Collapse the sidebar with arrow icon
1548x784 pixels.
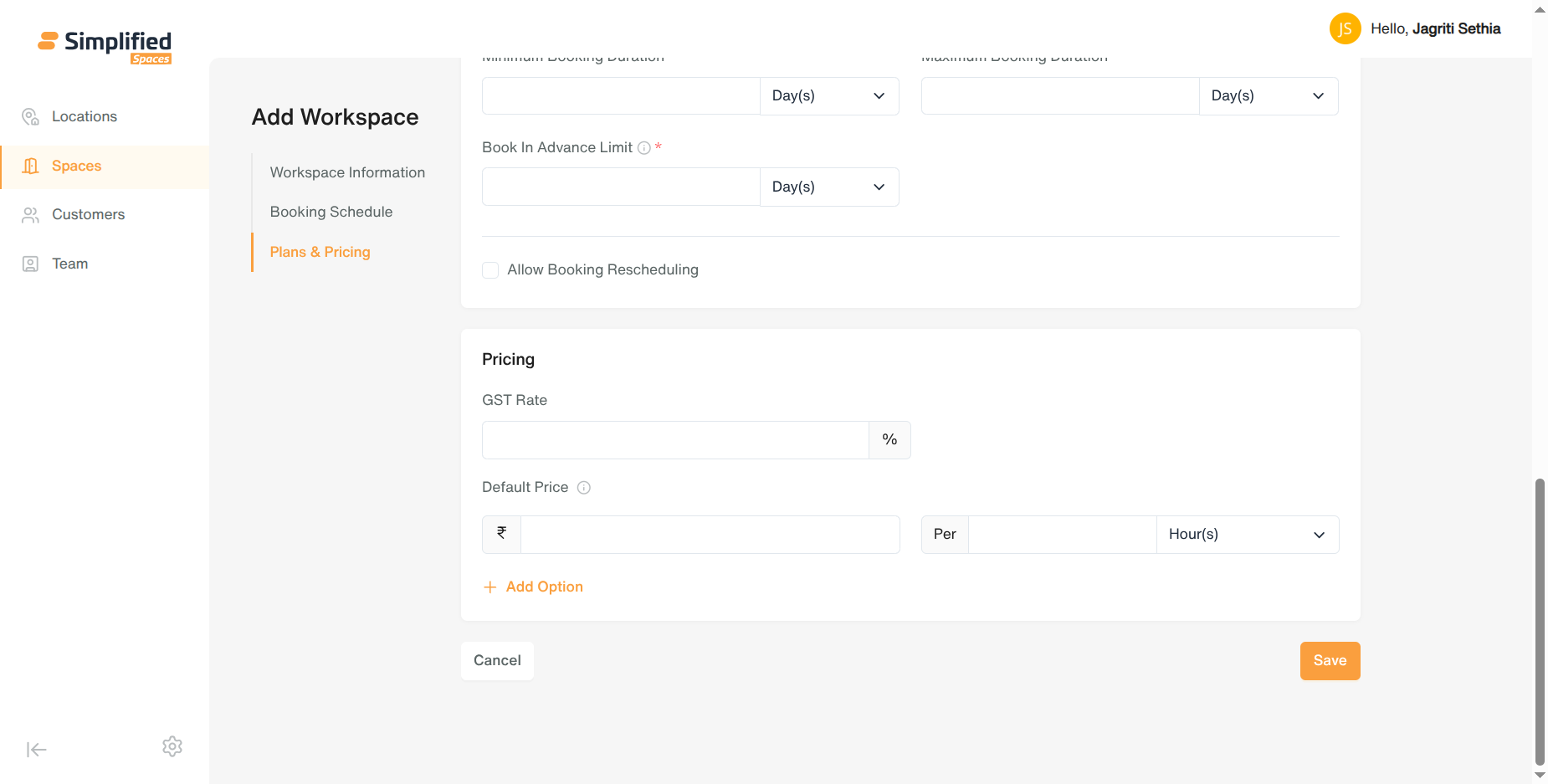[36, 750]
